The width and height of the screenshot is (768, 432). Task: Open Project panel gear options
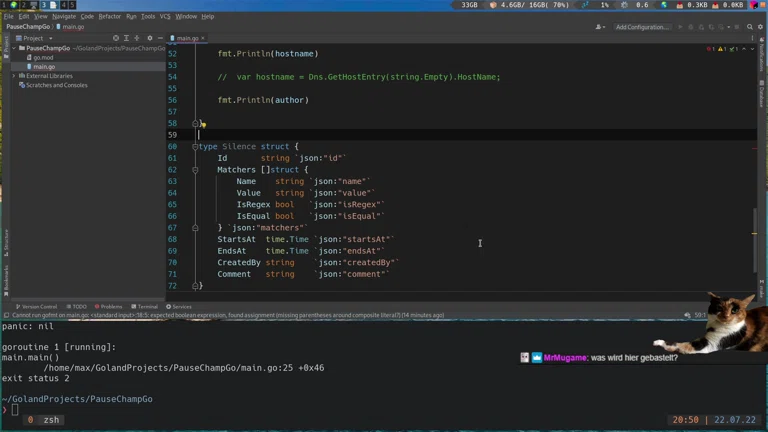[x=150, y=38]
